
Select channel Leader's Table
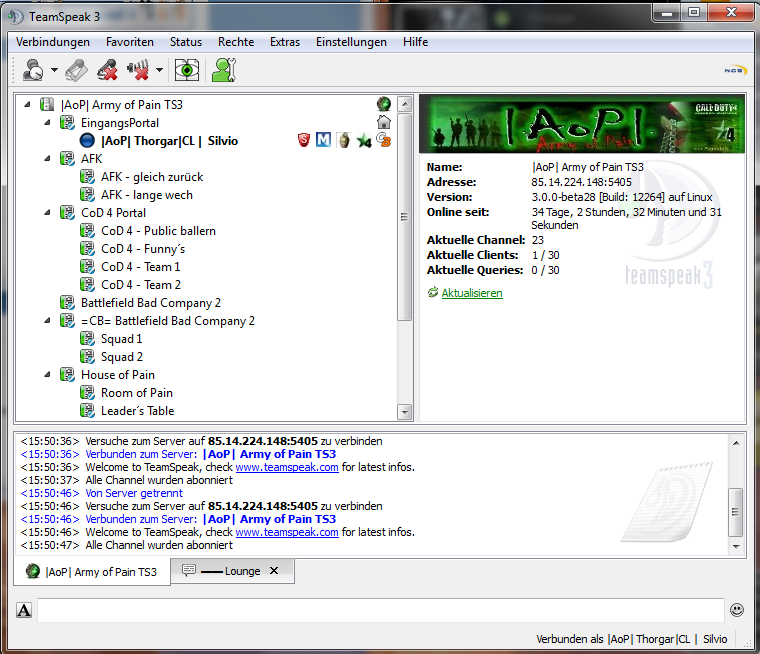(137, 411)
